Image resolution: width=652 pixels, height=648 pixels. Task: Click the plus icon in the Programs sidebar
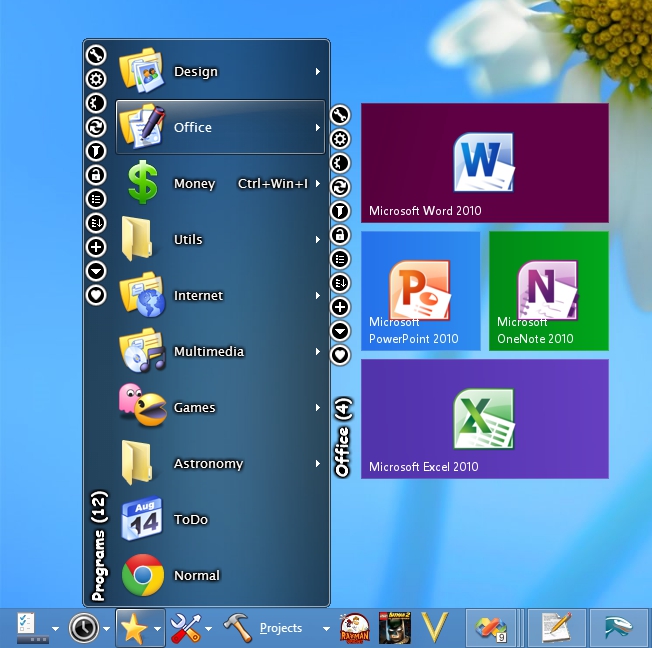(96, 247)
